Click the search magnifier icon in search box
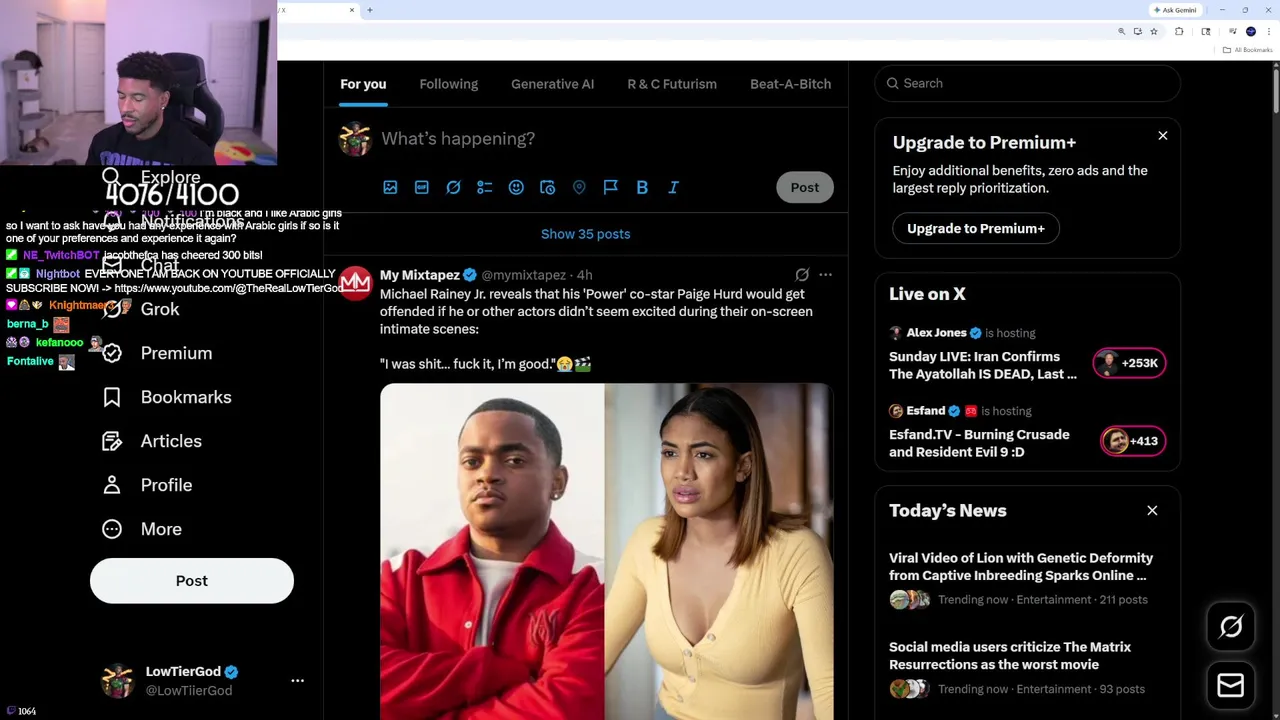Screen dimensions: 1280x720 click(x=892, y=83)
